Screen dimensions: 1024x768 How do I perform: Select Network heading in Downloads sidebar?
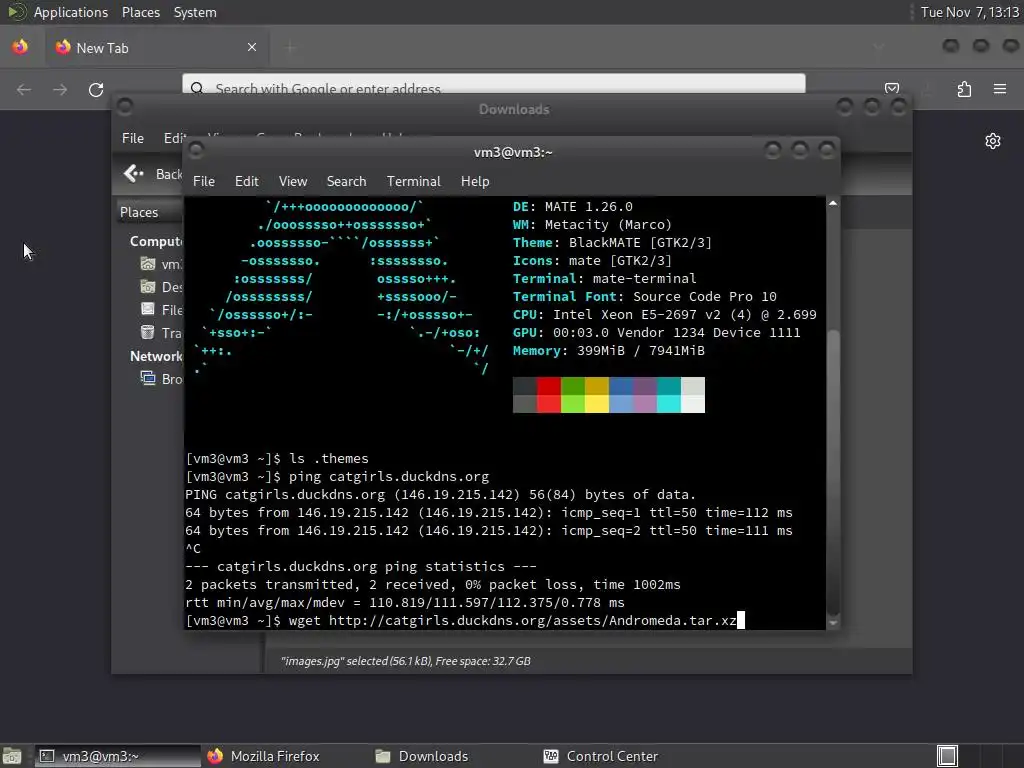click(x=156, y=356)
